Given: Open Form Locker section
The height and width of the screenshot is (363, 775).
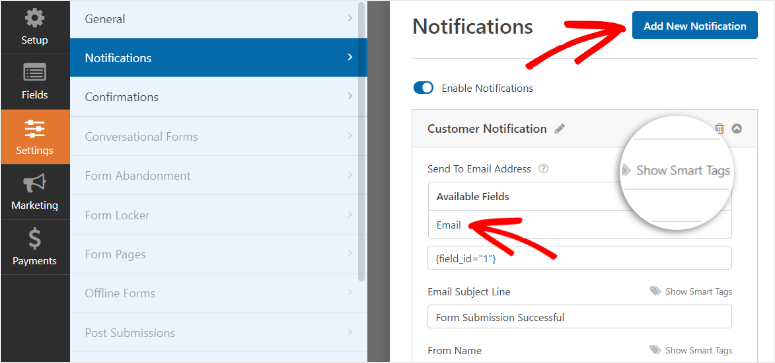Looking at the screenshot, I should 218,215.
